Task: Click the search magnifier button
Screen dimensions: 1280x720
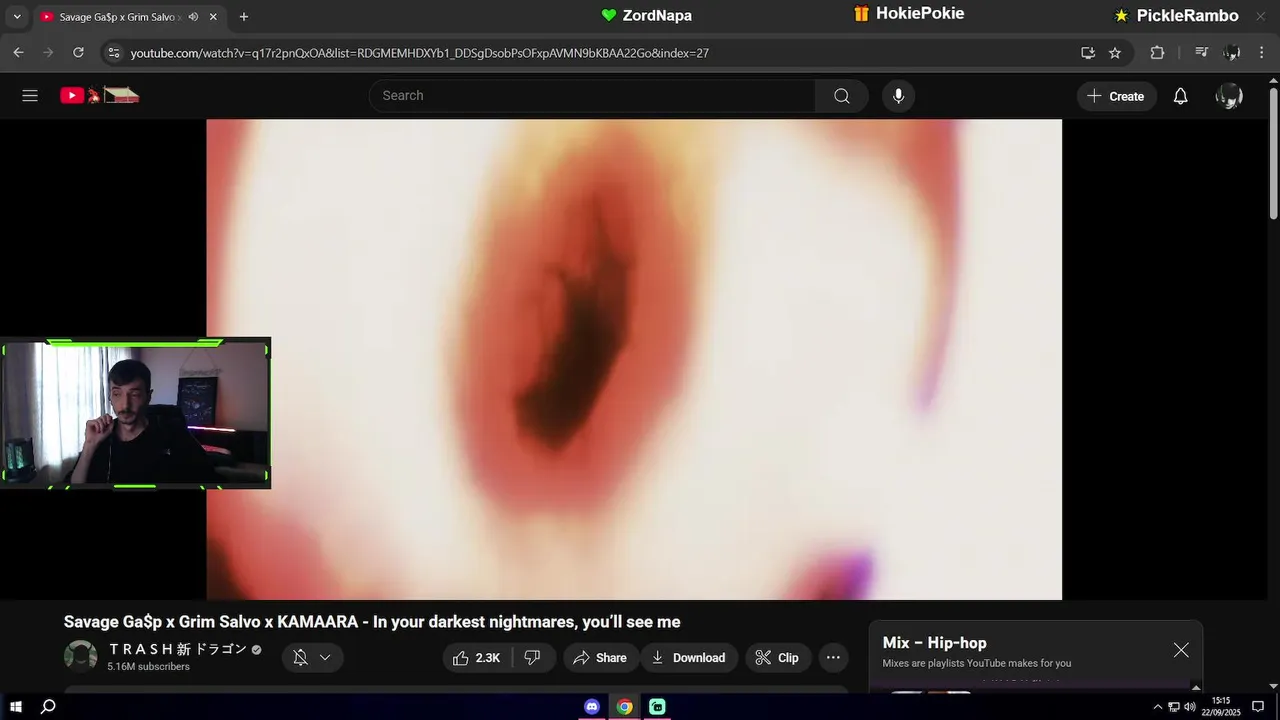Action: tap(842, 96)
